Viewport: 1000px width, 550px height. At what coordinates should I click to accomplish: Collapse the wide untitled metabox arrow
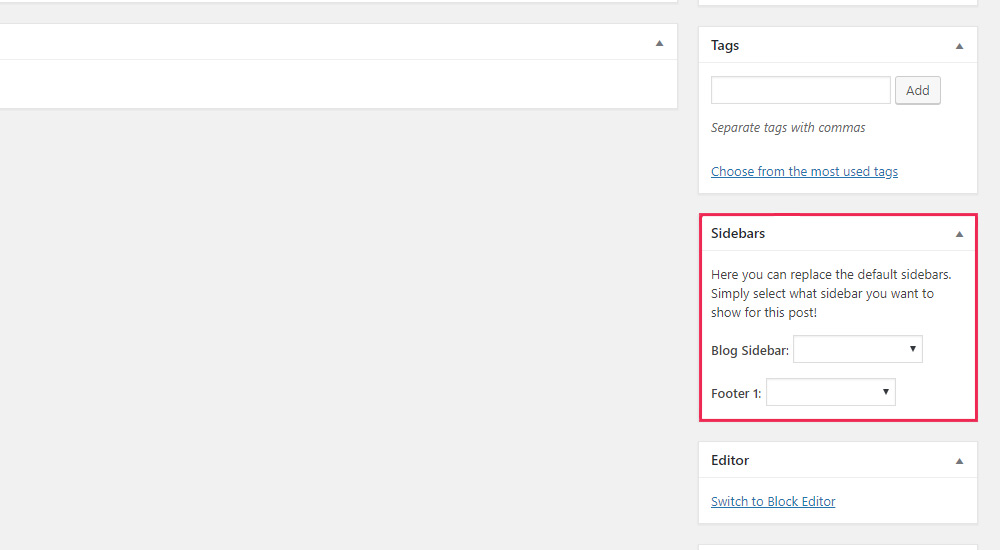click(x=659, y=43)
